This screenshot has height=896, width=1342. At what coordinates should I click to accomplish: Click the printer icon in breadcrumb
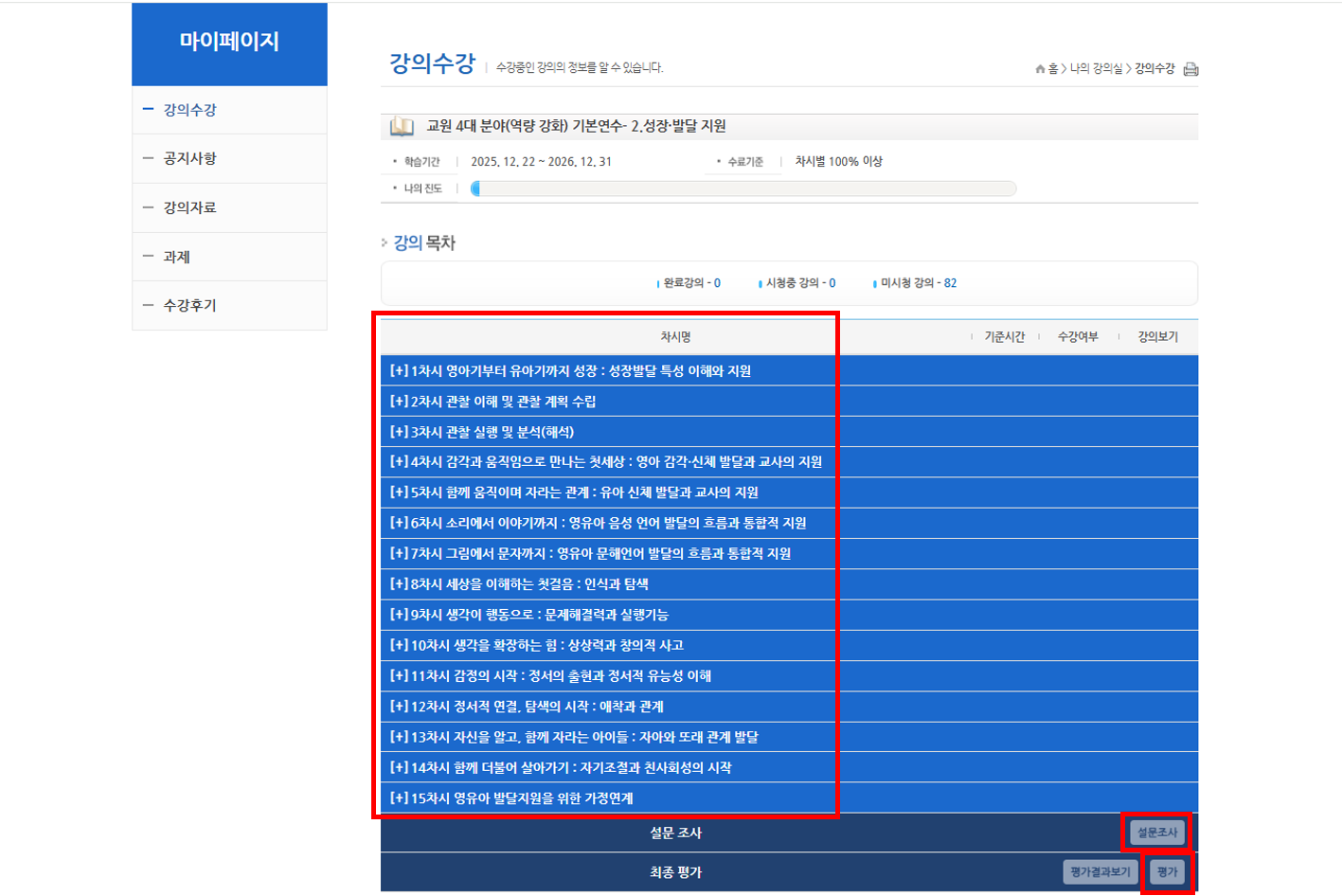pyautogui.click(x=1190, y=69)
